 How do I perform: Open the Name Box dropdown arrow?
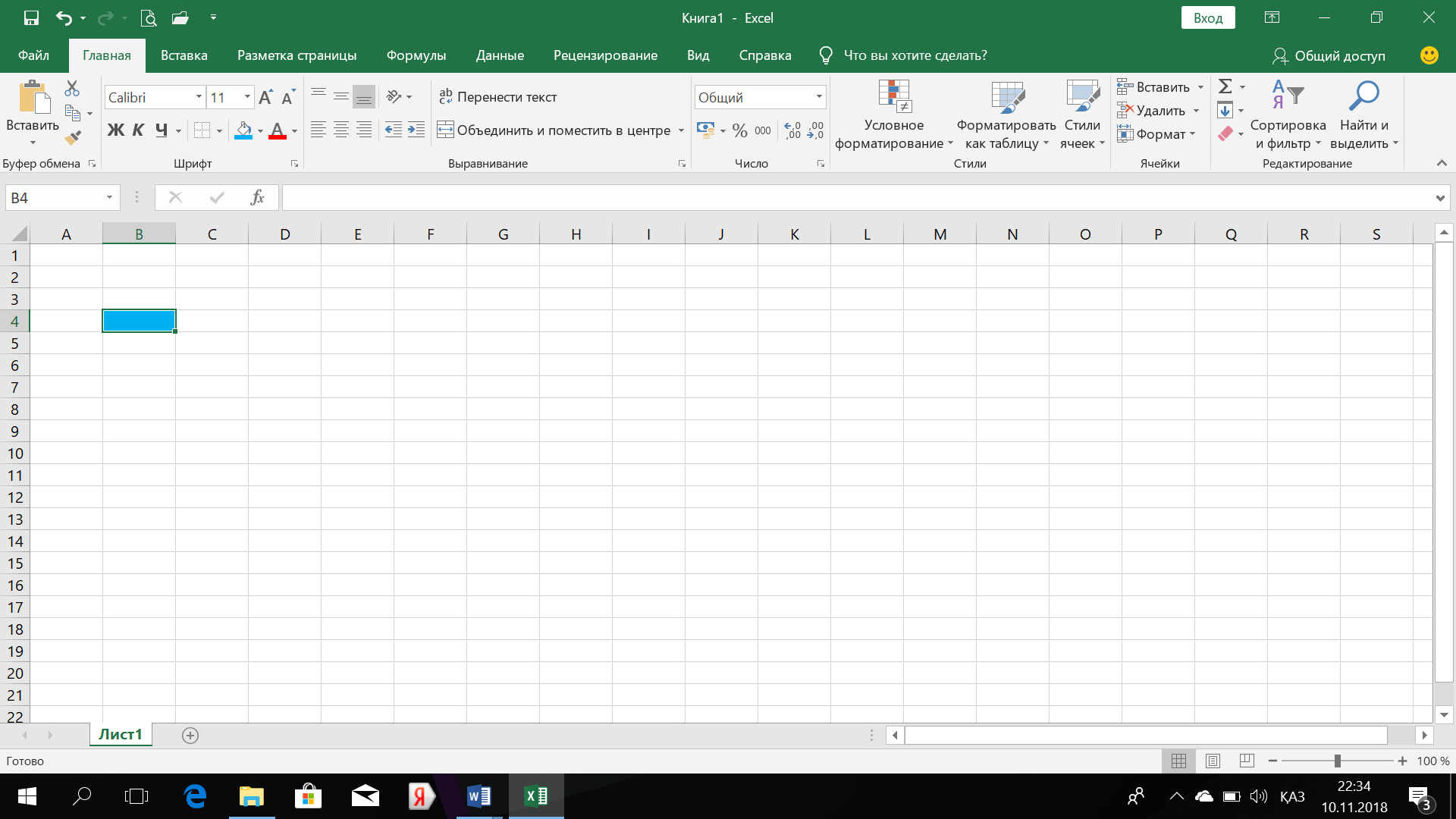pyautogui.click(x=109, y=198)
